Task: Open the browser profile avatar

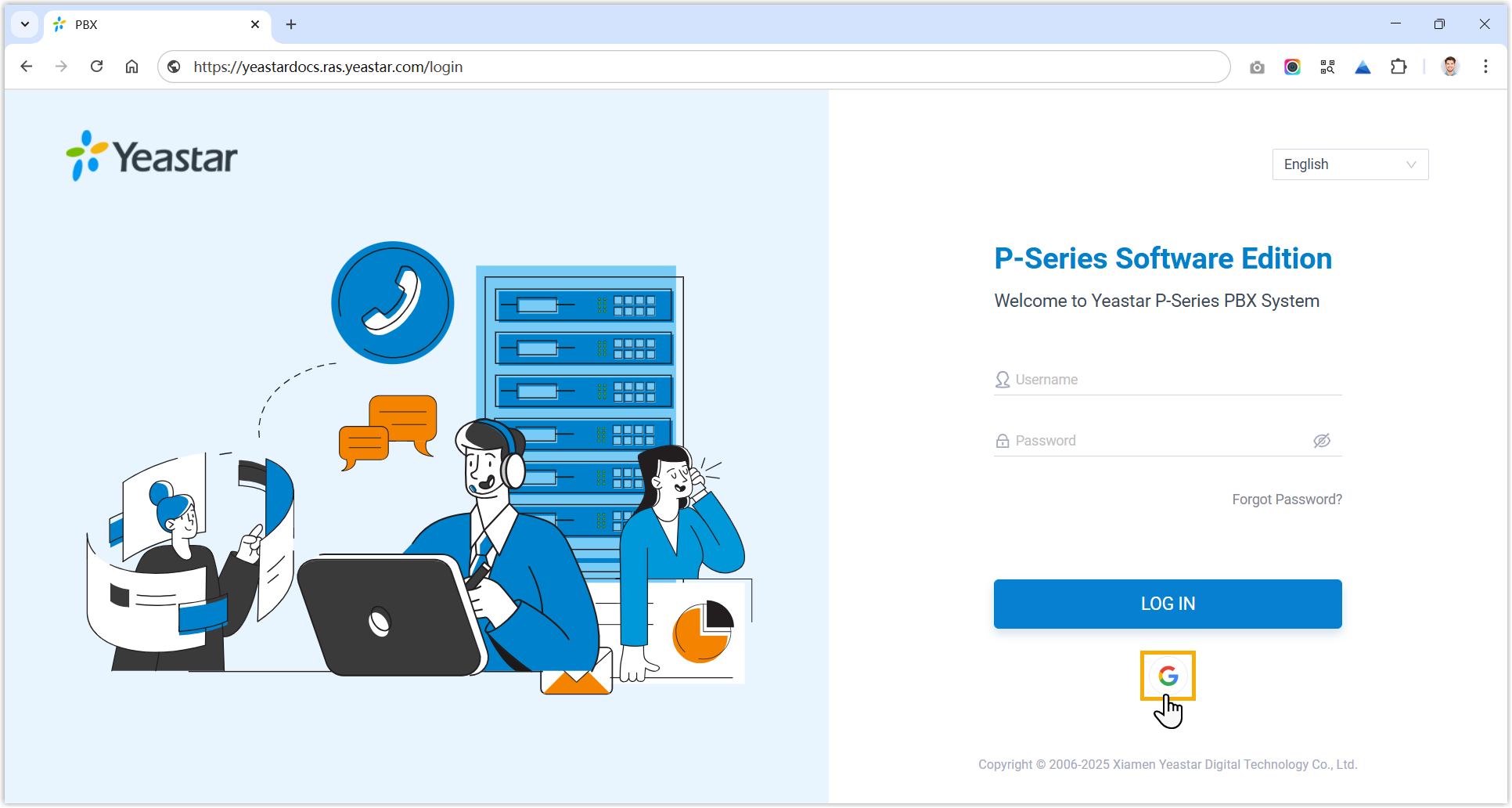Action: [x=1450, y=67]
